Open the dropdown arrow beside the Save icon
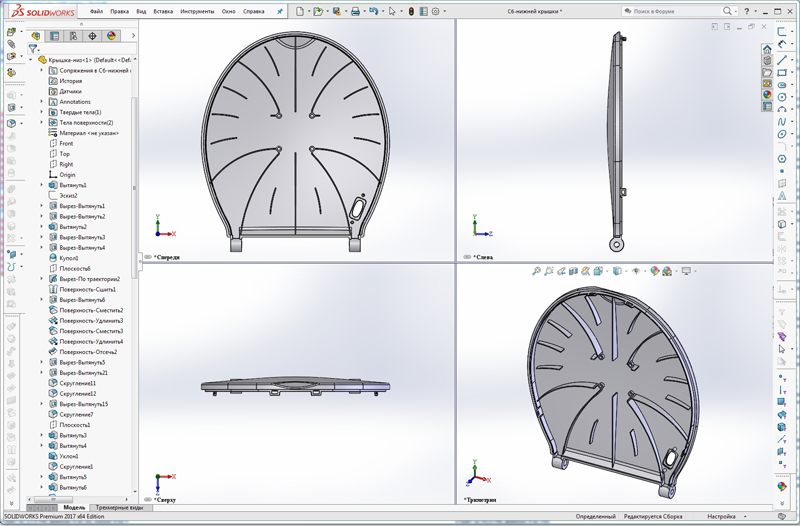The image size is (800, 526). pos(345,11)
